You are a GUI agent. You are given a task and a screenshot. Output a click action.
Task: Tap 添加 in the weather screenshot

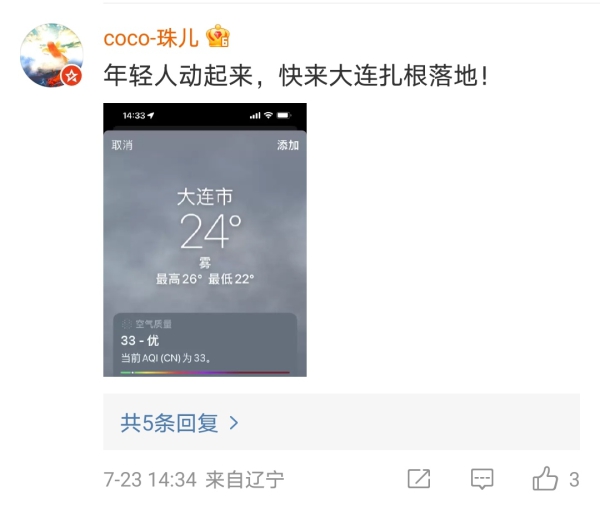coord(288,145)
